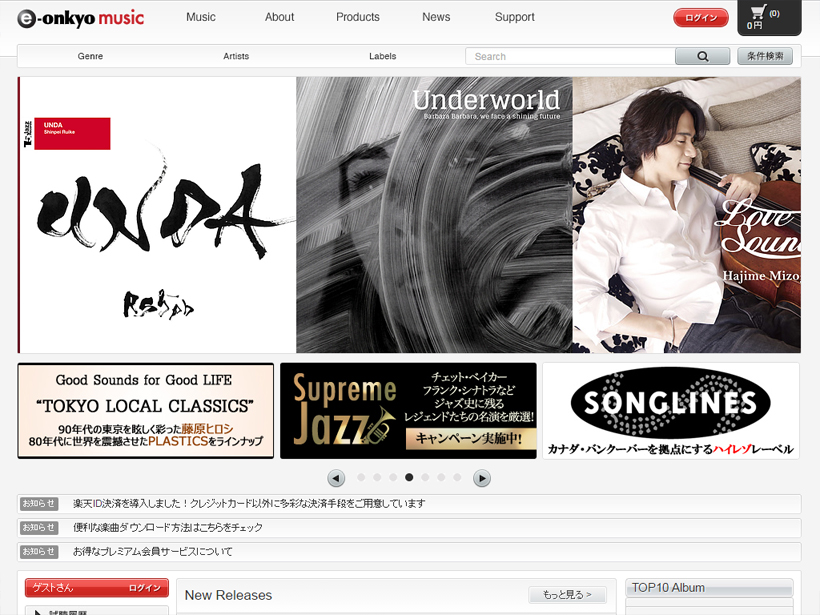Viewport: 820px width, 615px height.
Task: Click the New Releases heading
Action: tap(229, 595)
